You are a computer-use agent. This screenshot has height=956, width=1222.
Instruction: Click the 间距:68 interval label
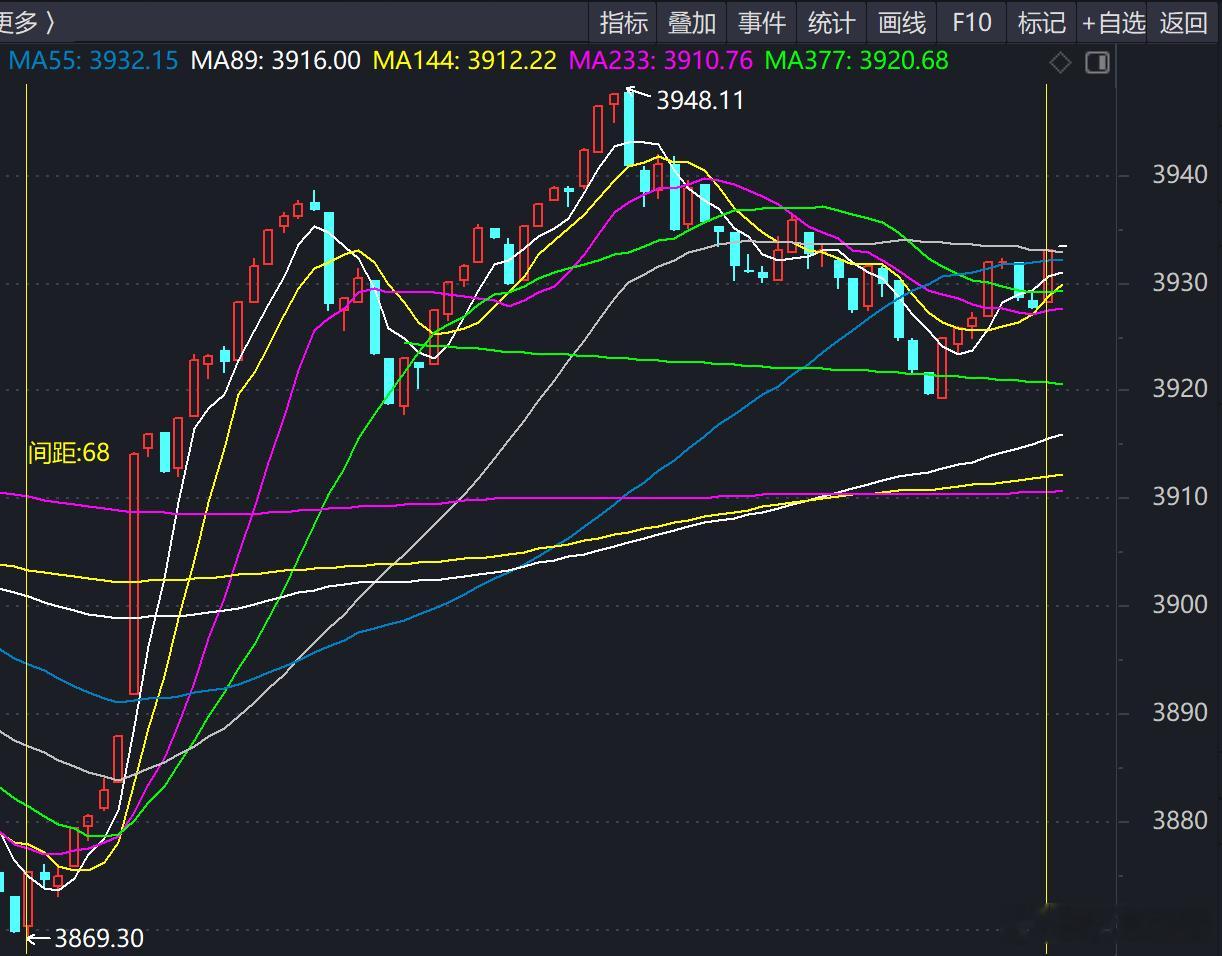coord(68,453)
